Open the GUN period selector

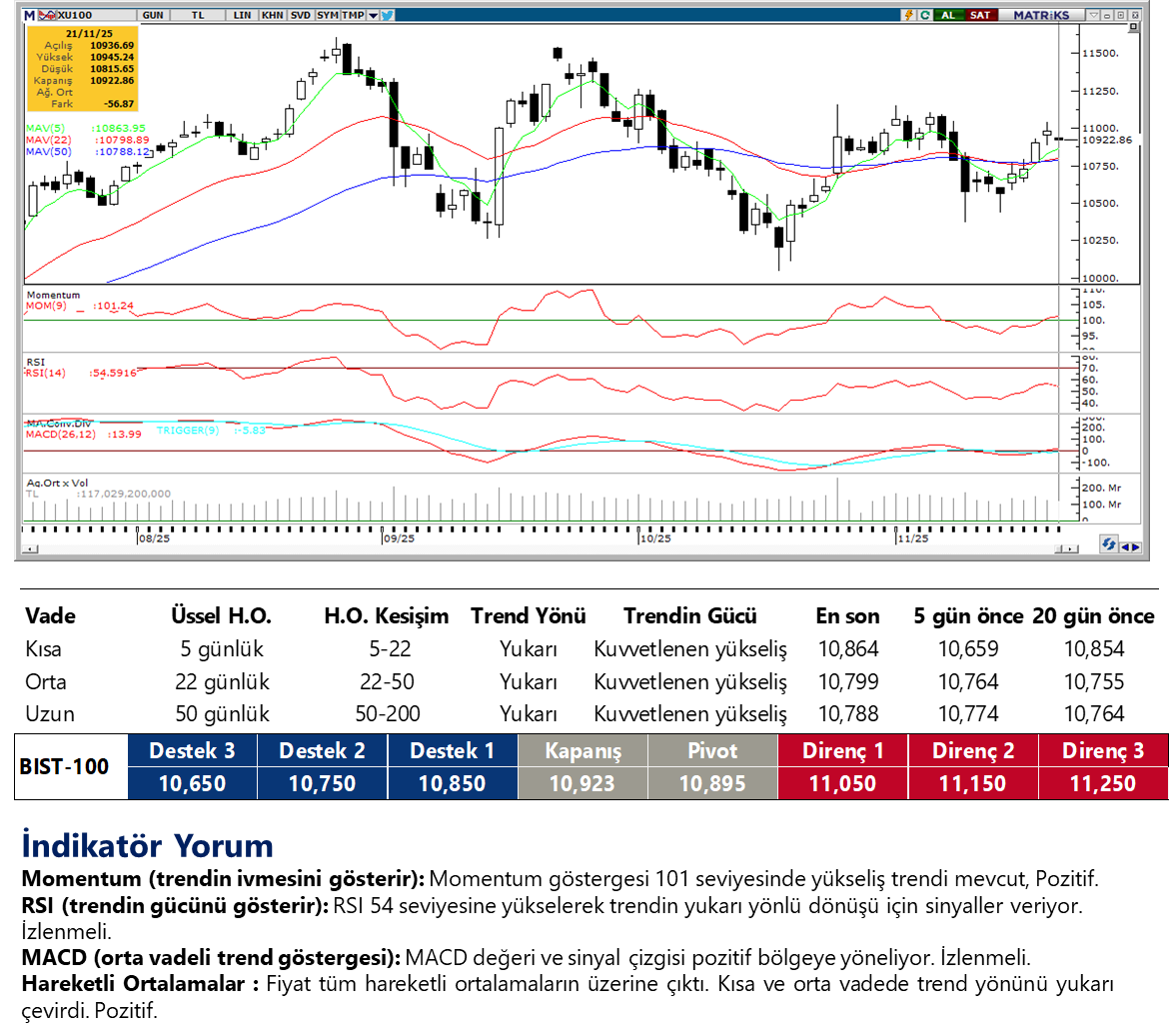[153, 15]
